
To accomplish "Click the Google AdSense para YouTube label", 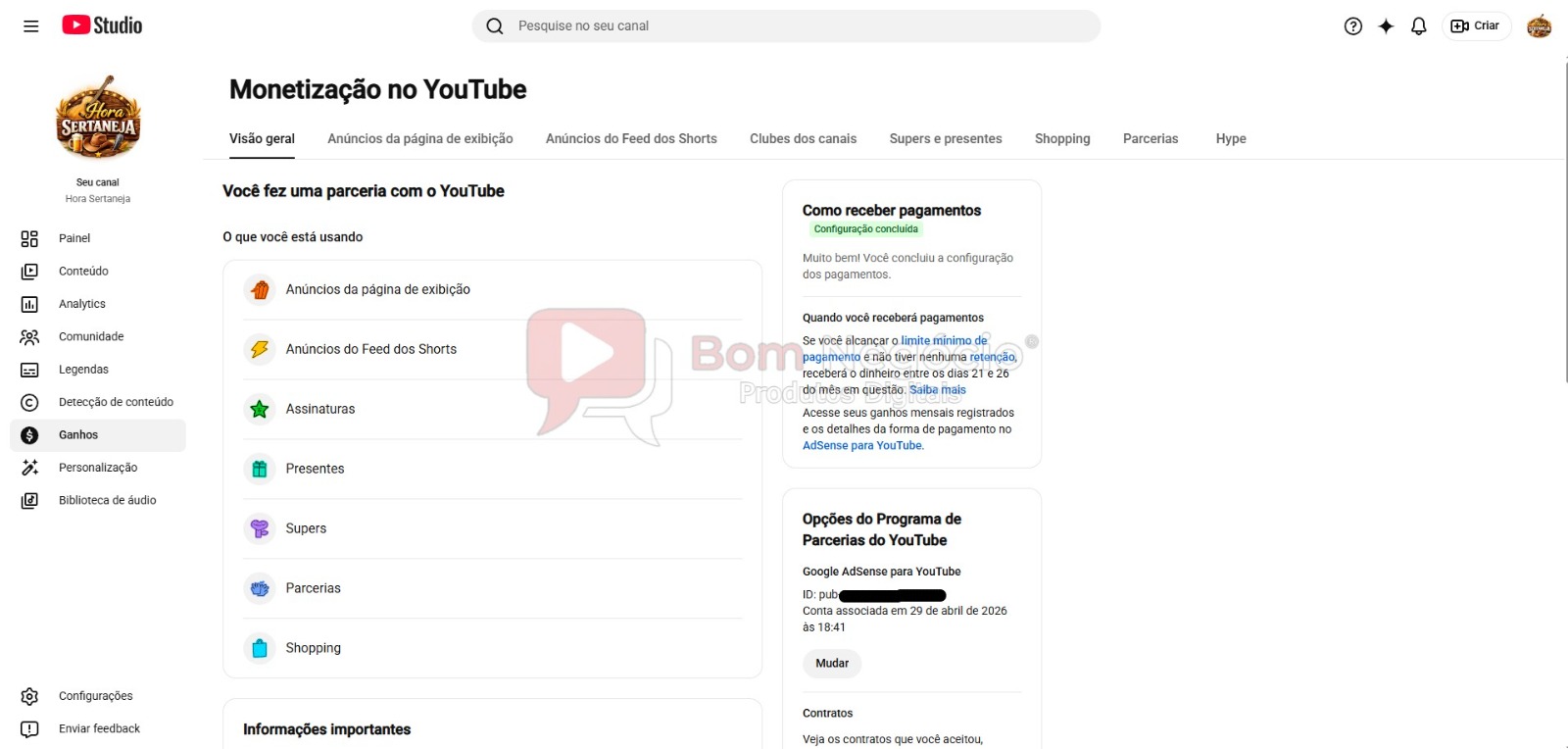I will pyautogui.click(x=881, y=572).
